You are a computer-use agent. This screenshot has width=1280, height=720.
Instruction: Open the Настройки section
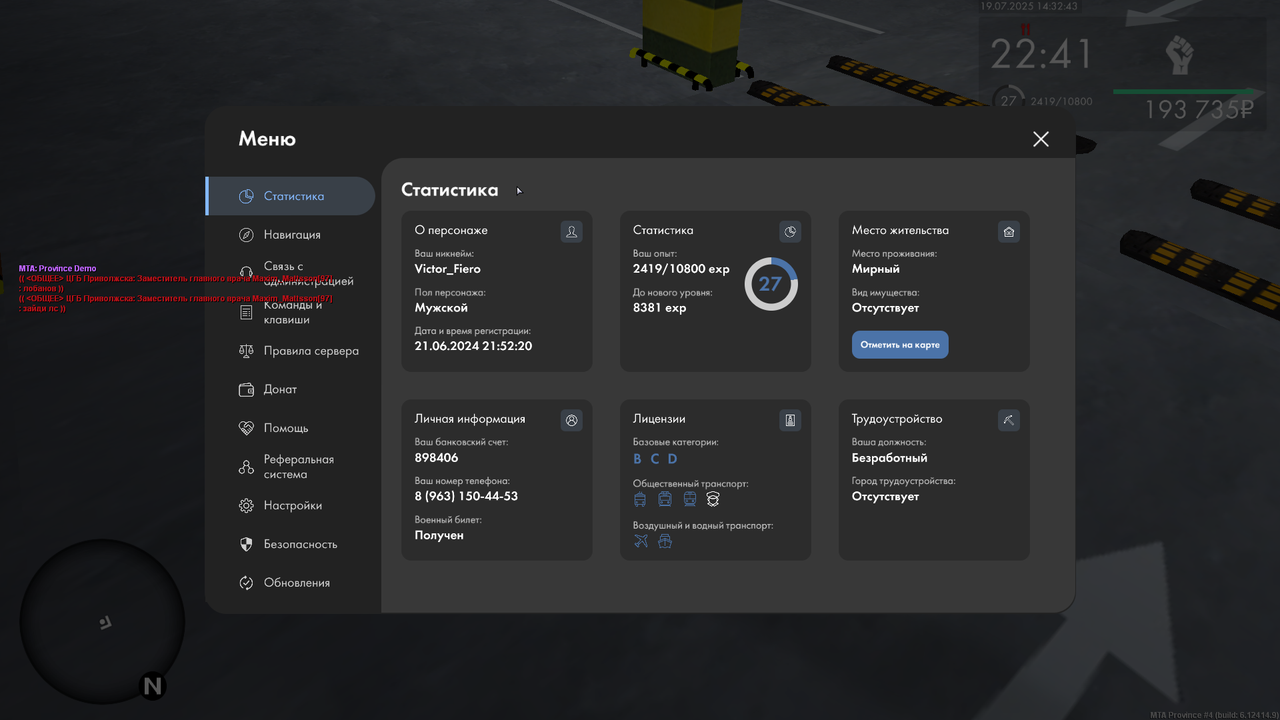(290, 505)
